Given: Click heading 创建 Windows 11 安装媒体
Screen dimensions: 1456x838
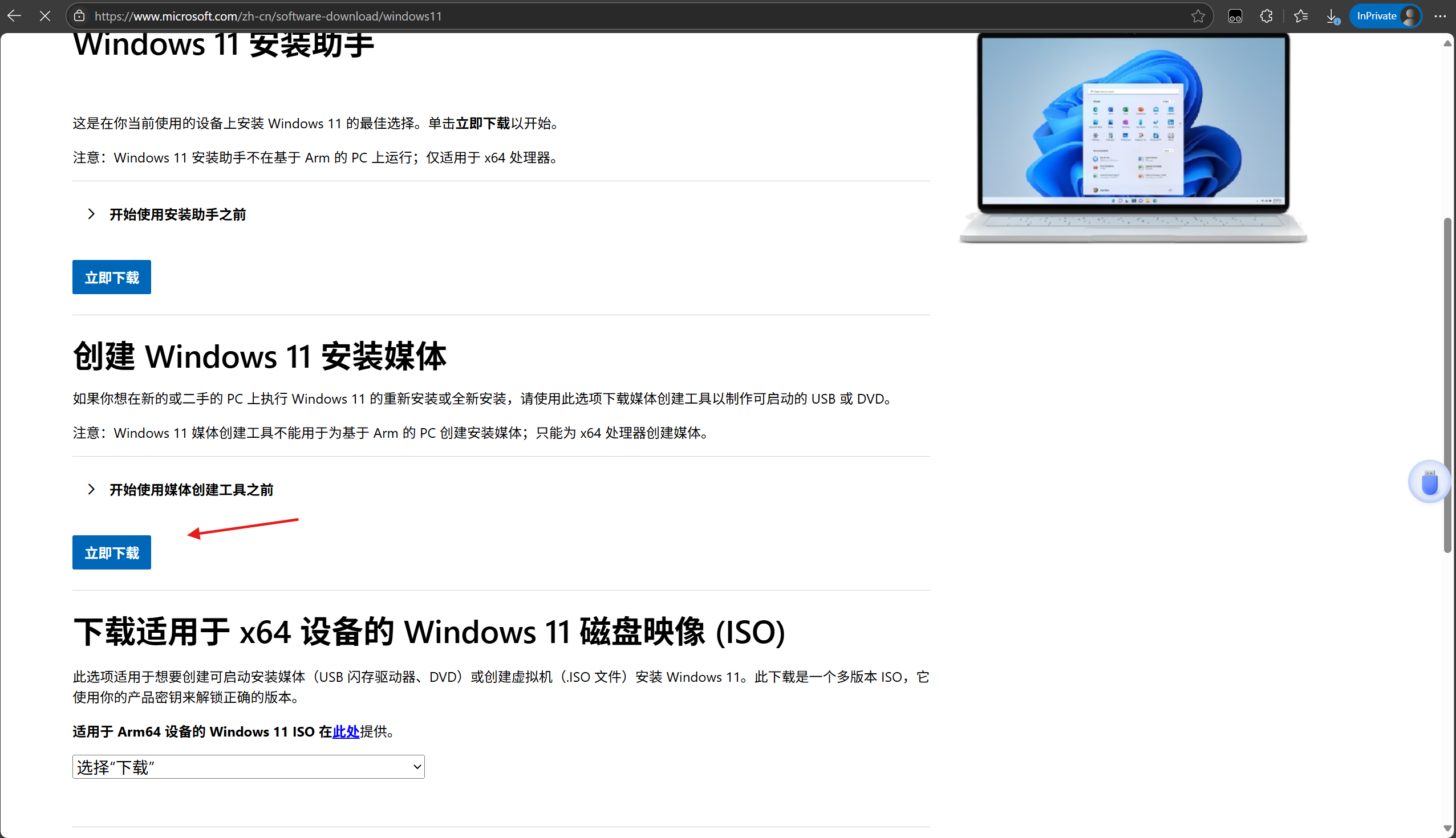Looking at the screenshot, I should click(259, 356).
